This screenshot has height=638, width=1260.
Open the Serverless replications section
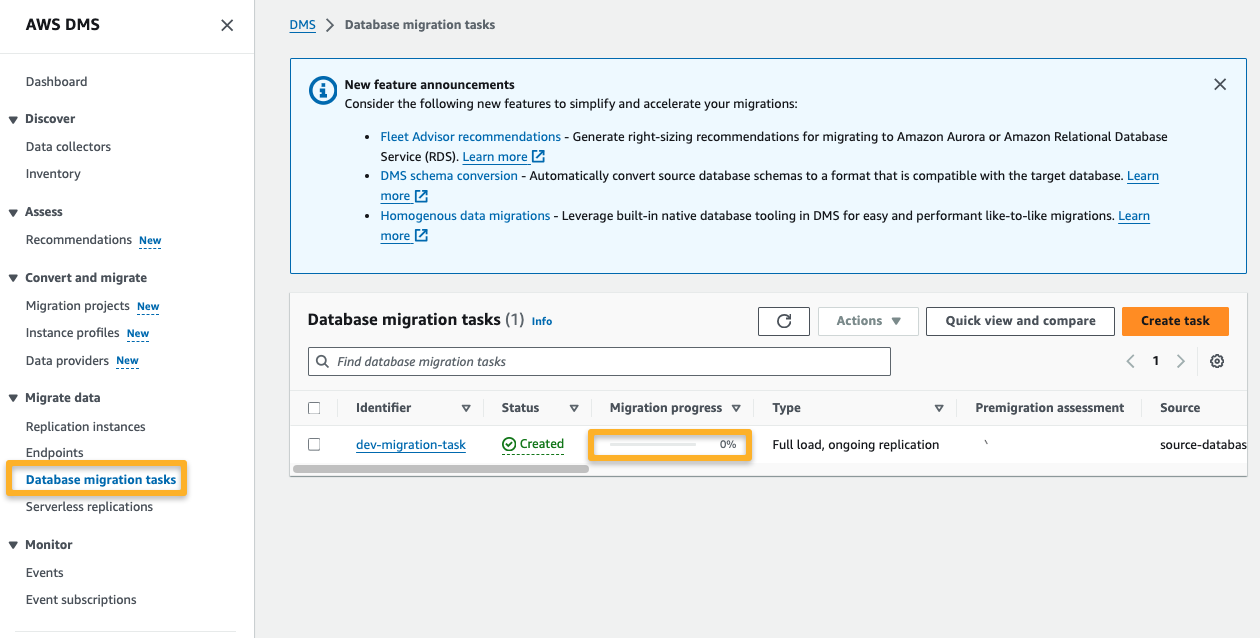[89, 506]
